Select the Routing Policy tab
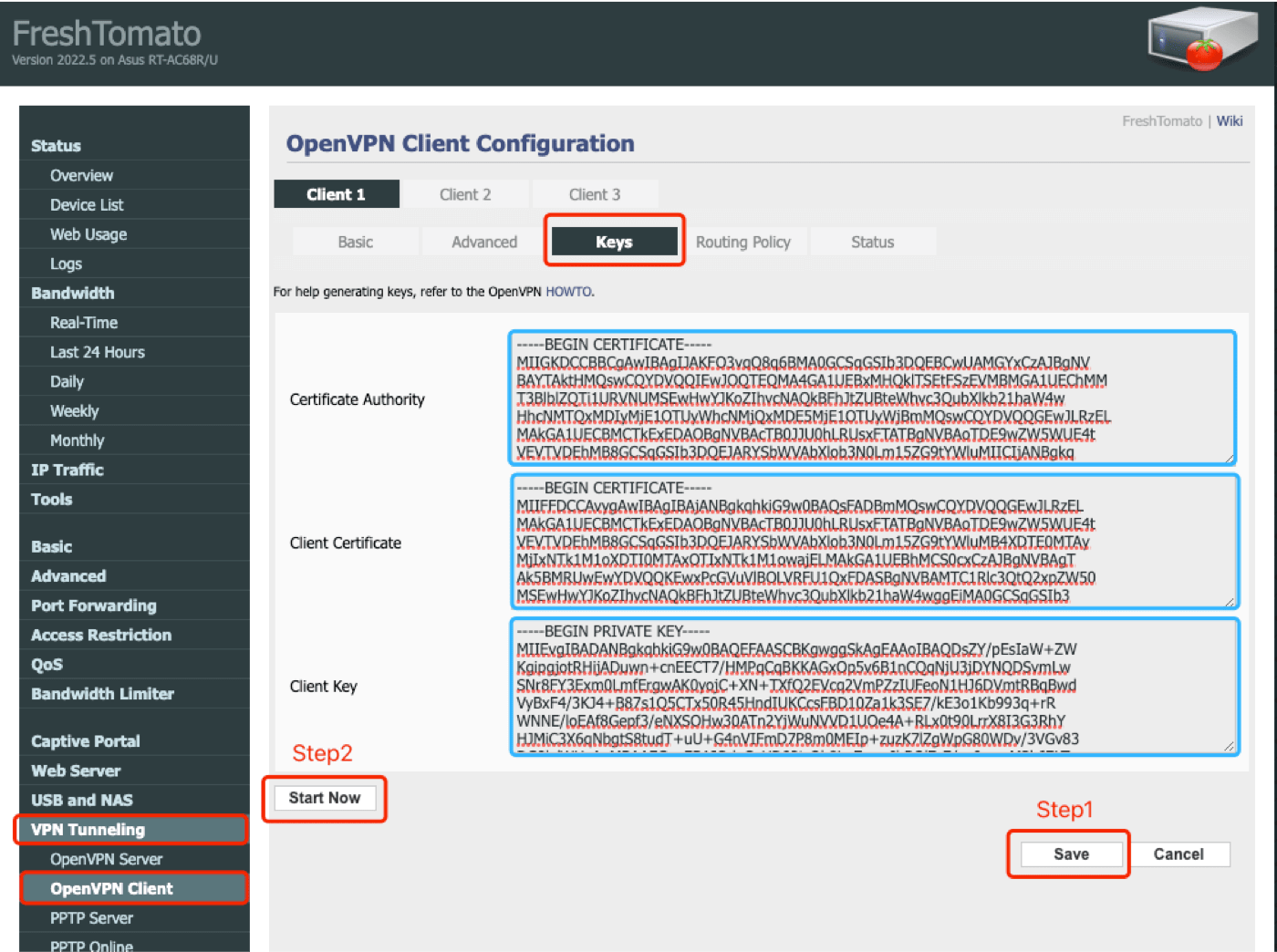Screen dimensions: 1277x952 click(x=742, y=243)
